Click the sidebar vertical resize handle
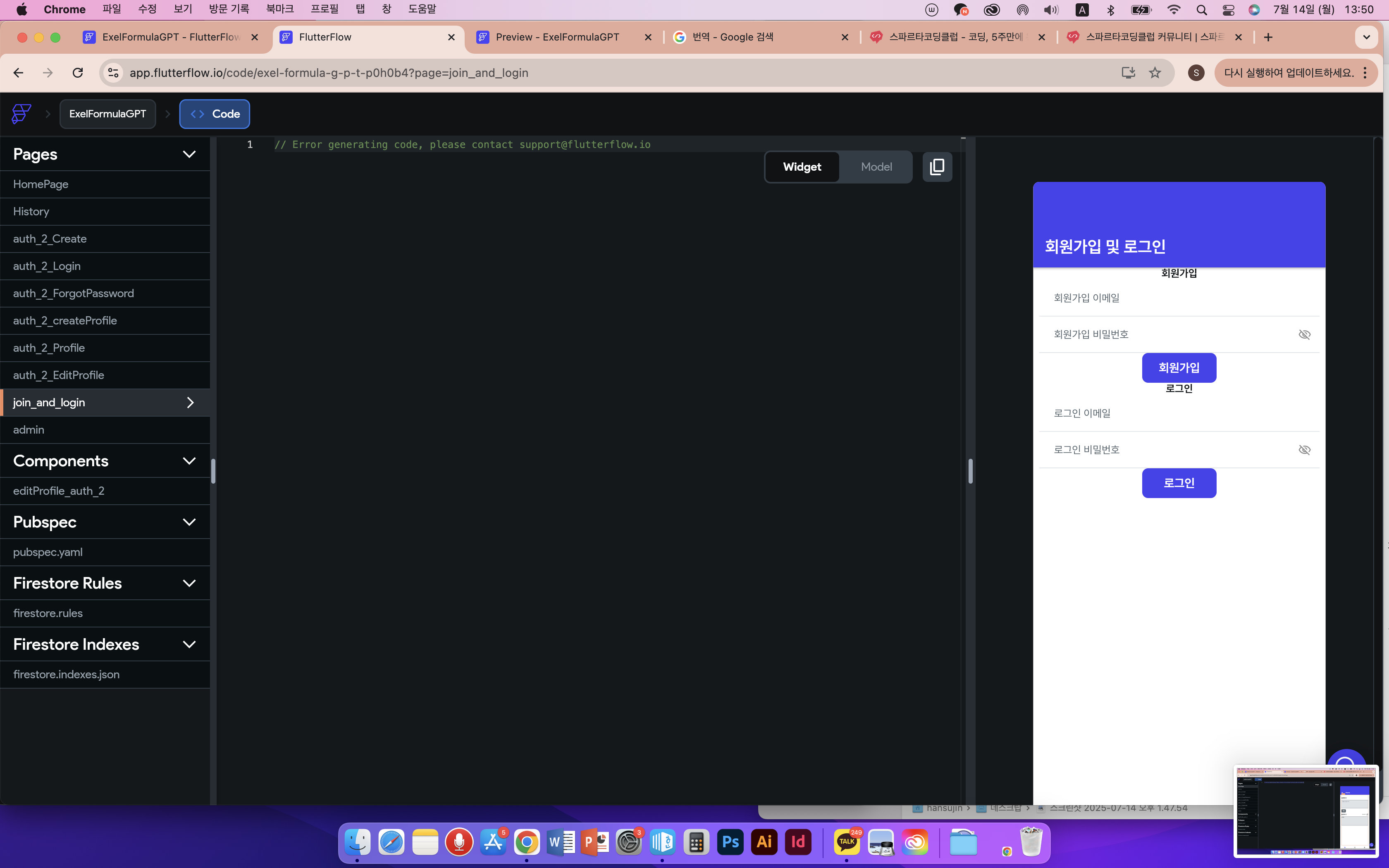This screenshot has width=1389, height=868. click(x=213, y=471)
